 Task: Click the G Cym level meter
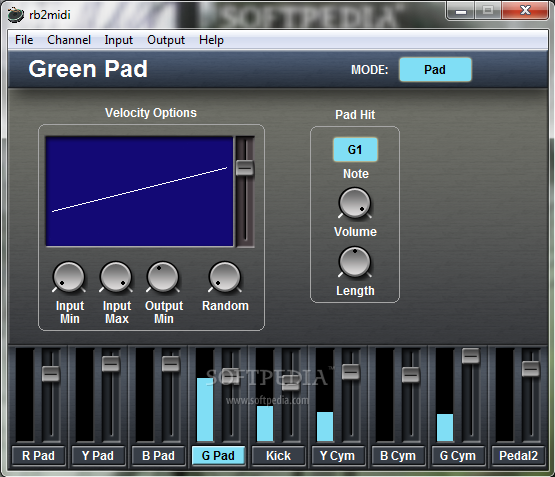tap(445, 395)
